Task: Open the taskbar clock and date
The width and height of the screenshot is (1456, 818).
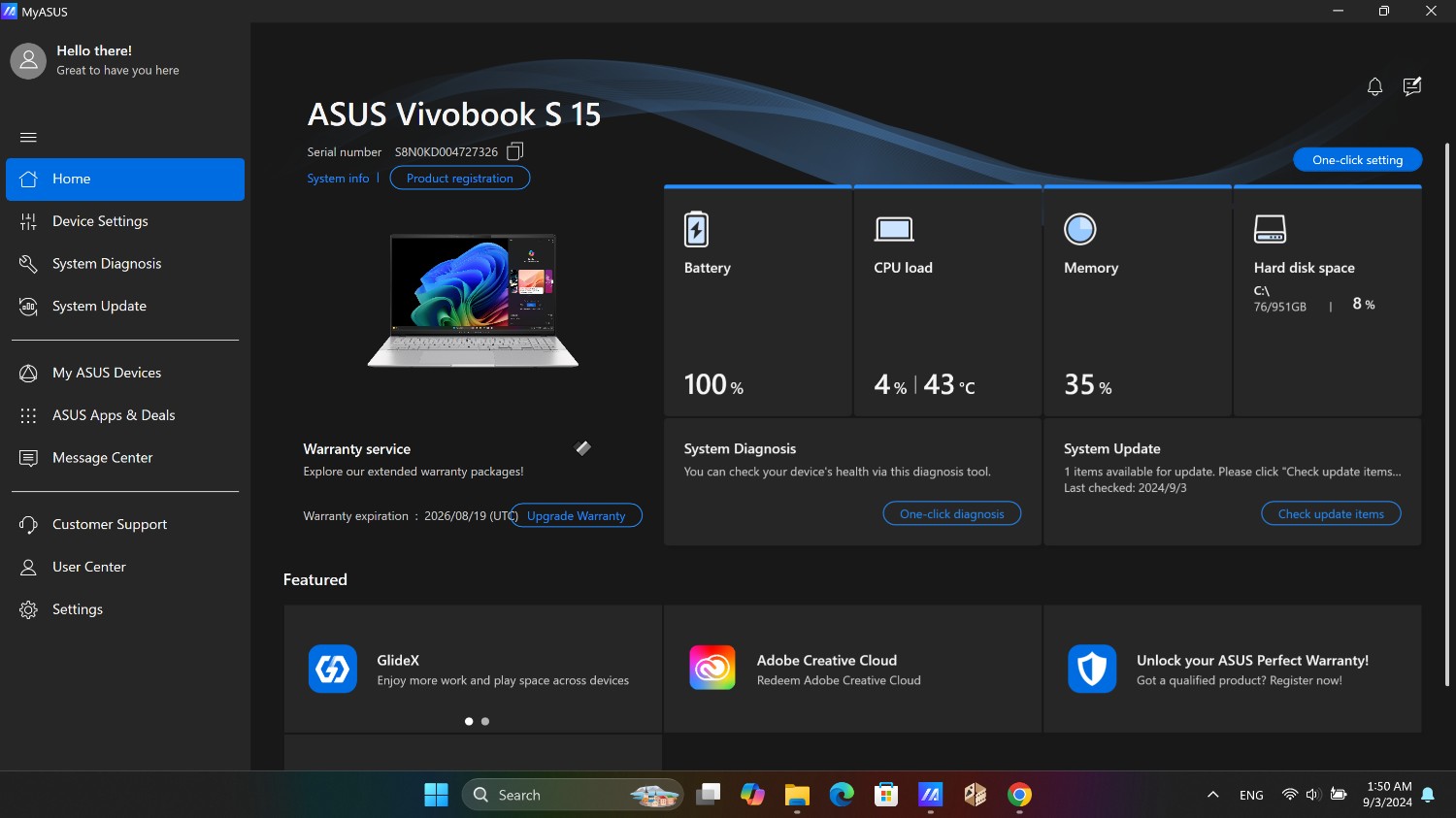Action: coord(1388,795)
